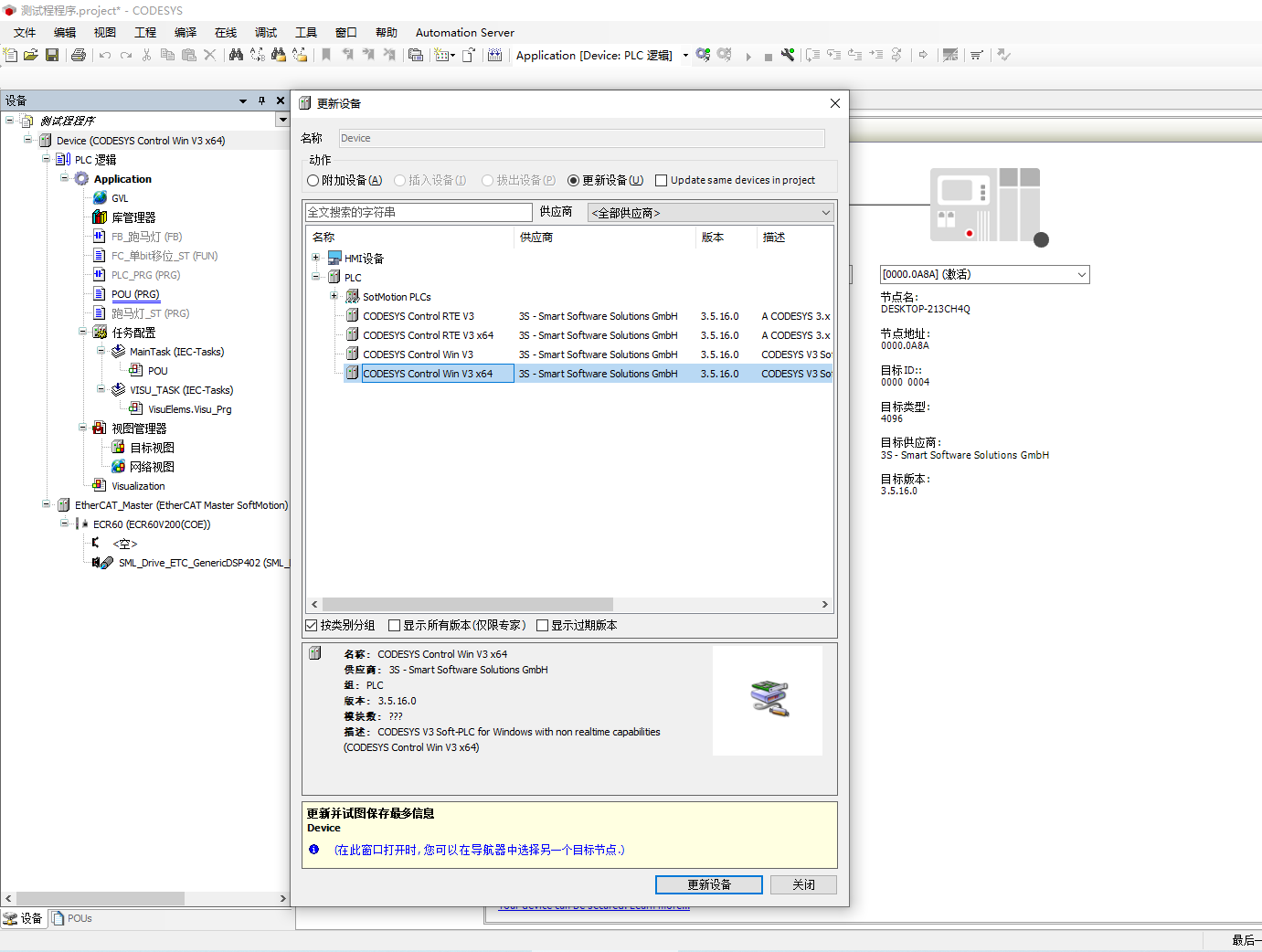The height and width of the screenshot is (952, 1262).
Task: Select MainTask (IEC-Tasks) in tree
Action: click(176, 351)
